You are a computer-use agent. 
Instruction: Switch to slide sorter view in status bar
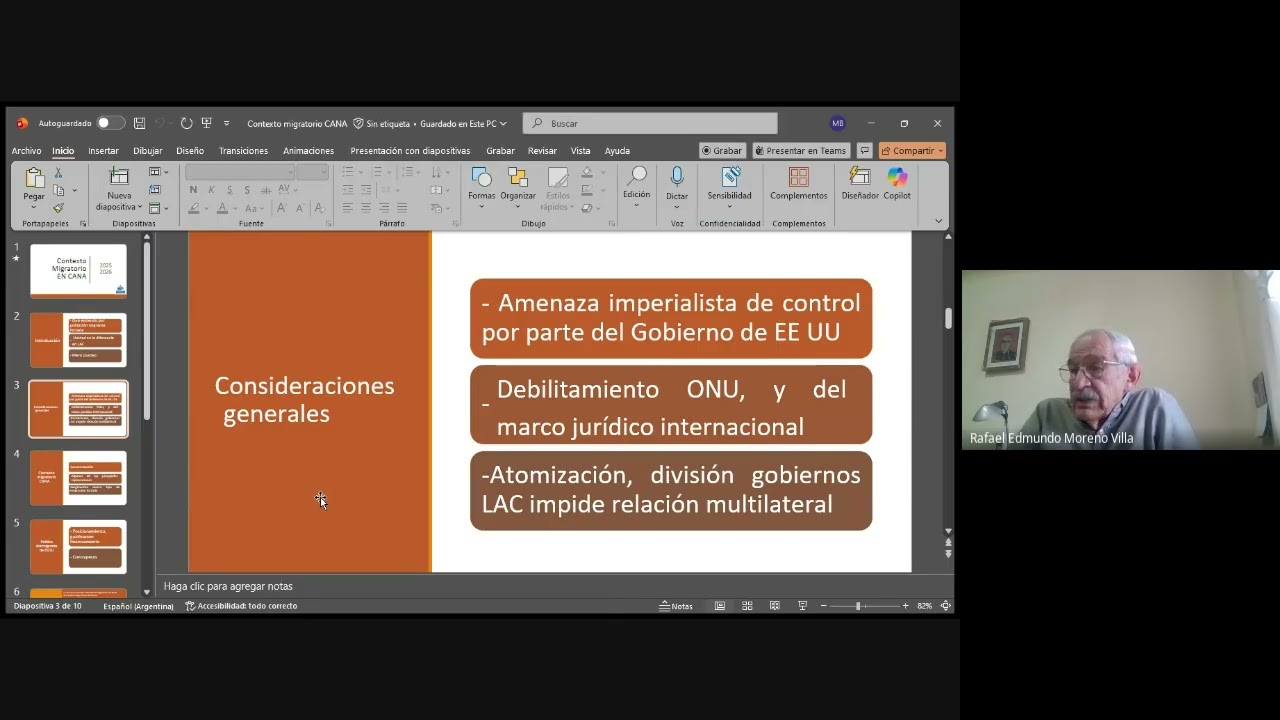[747, 606]
